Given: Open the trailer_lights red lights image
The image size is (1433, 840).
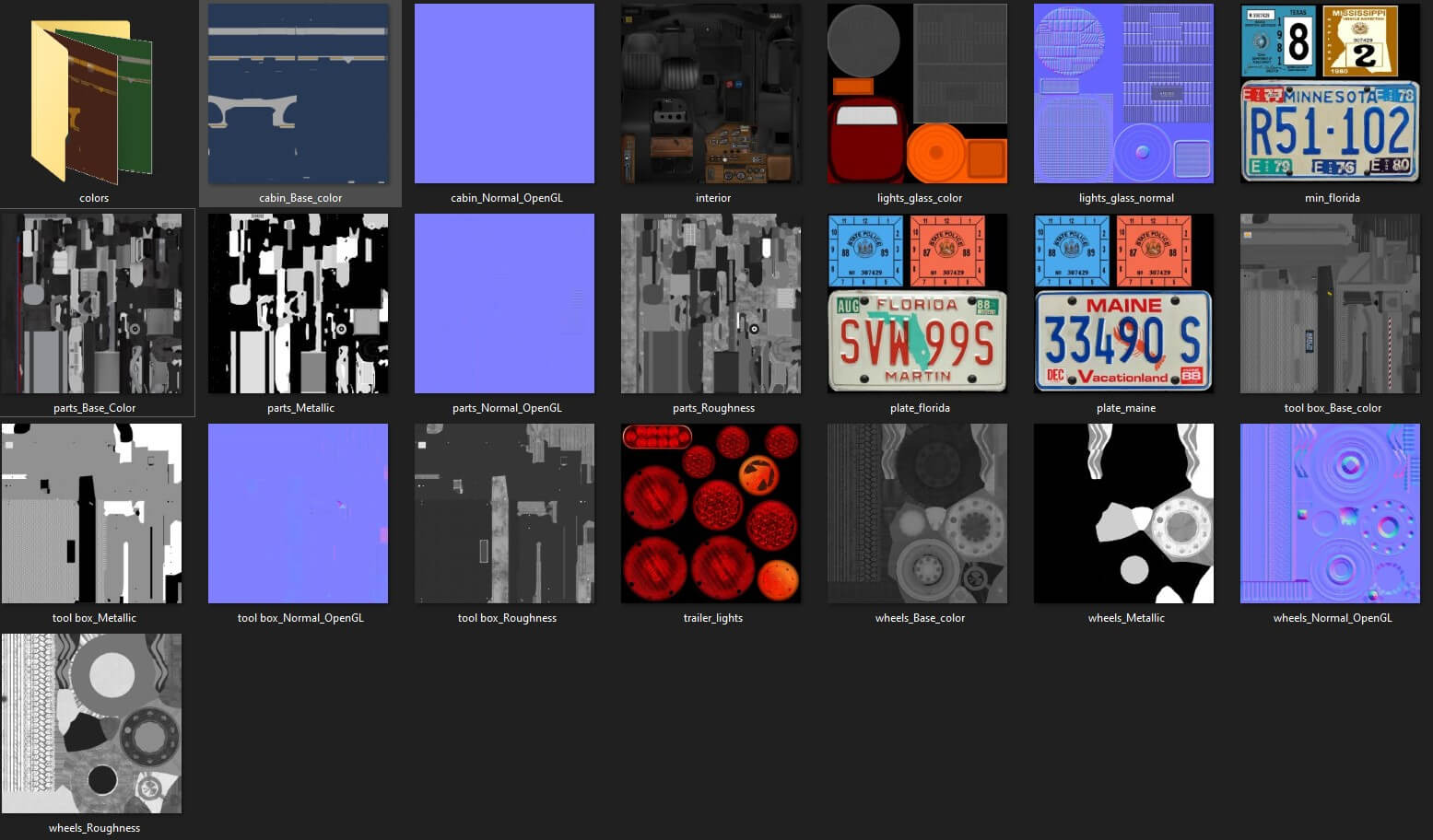Looking at the screenshot, I should 711,514.
